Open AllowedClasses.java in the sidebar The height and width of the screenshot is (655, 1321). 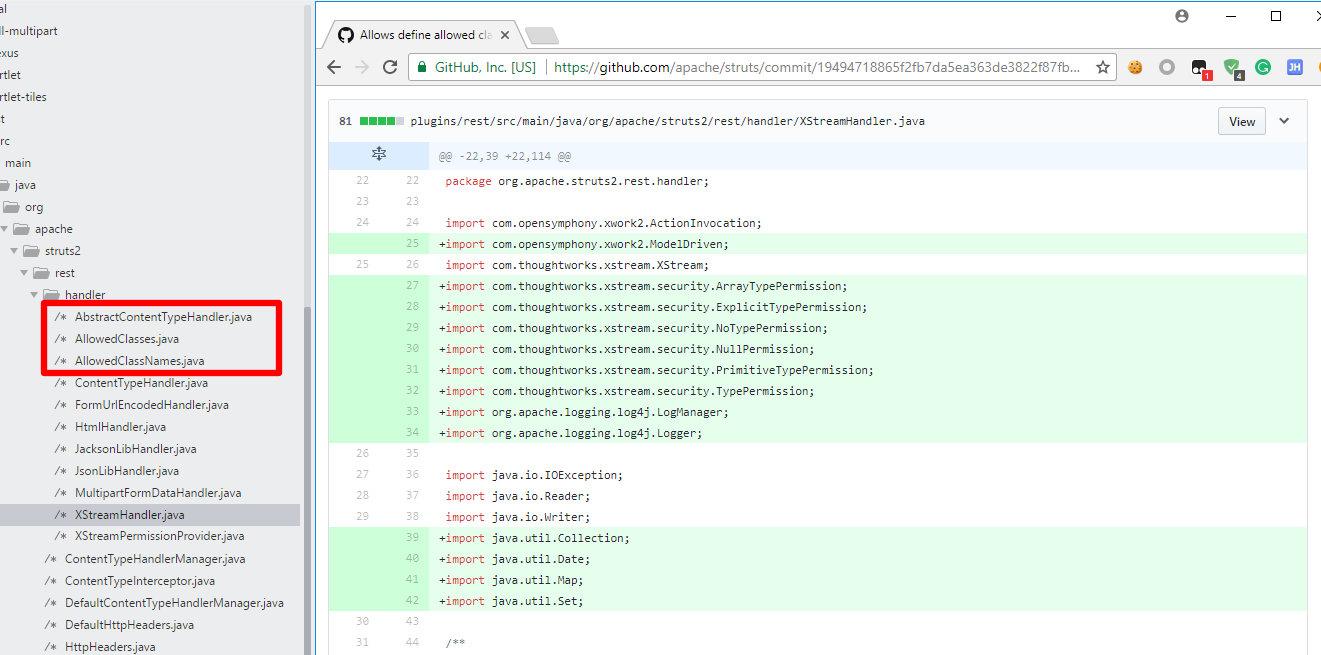127,339
